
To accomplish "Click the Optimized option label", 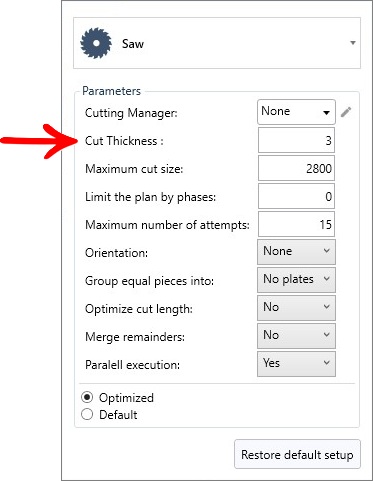I will (126, 398).
